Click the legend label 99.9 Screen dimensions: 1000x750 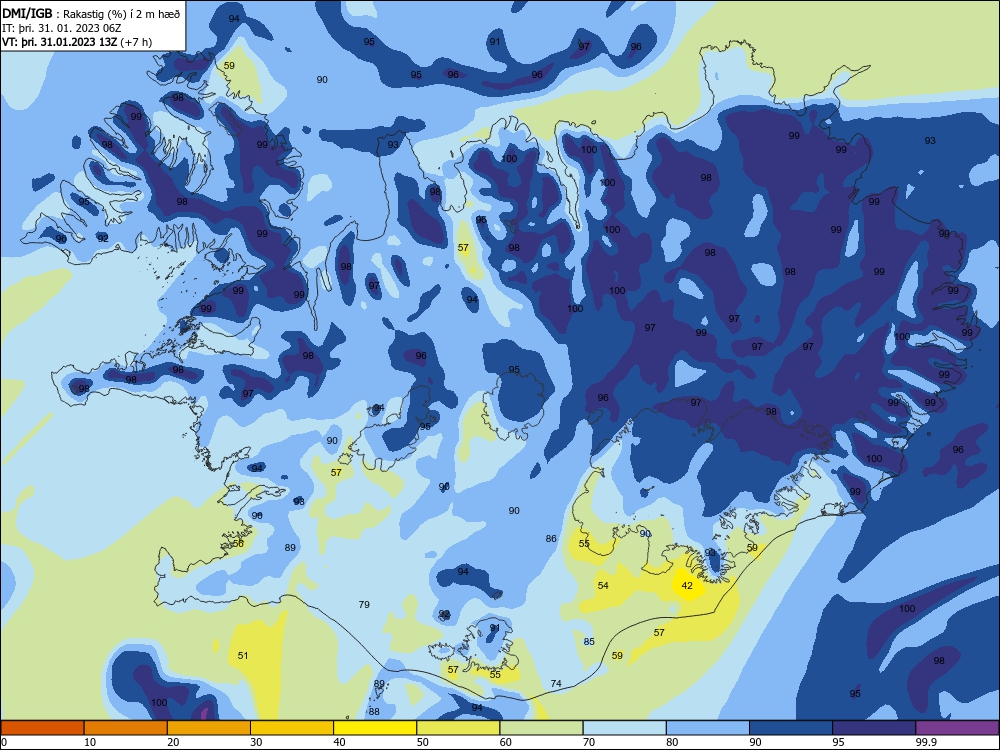(926, 742)
